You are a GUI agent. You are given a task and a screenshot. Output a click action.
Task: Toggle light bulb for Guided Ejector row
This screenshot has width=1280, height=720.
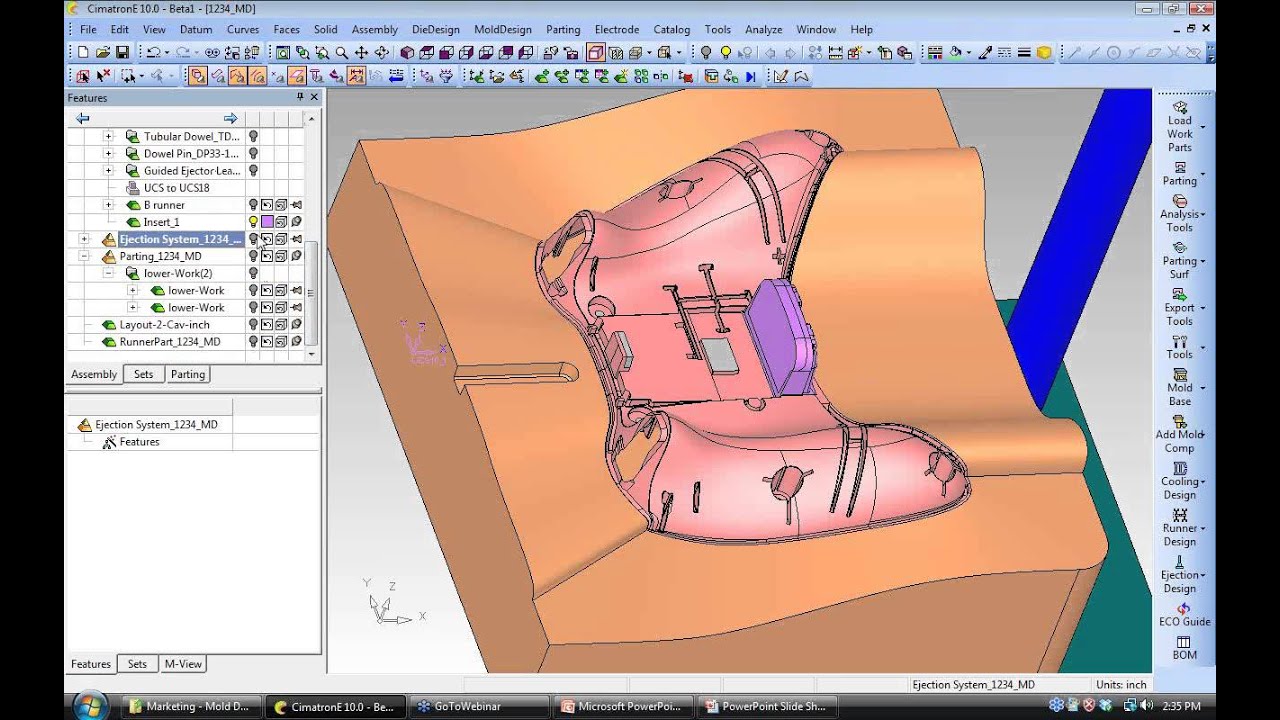coord(254,171)
